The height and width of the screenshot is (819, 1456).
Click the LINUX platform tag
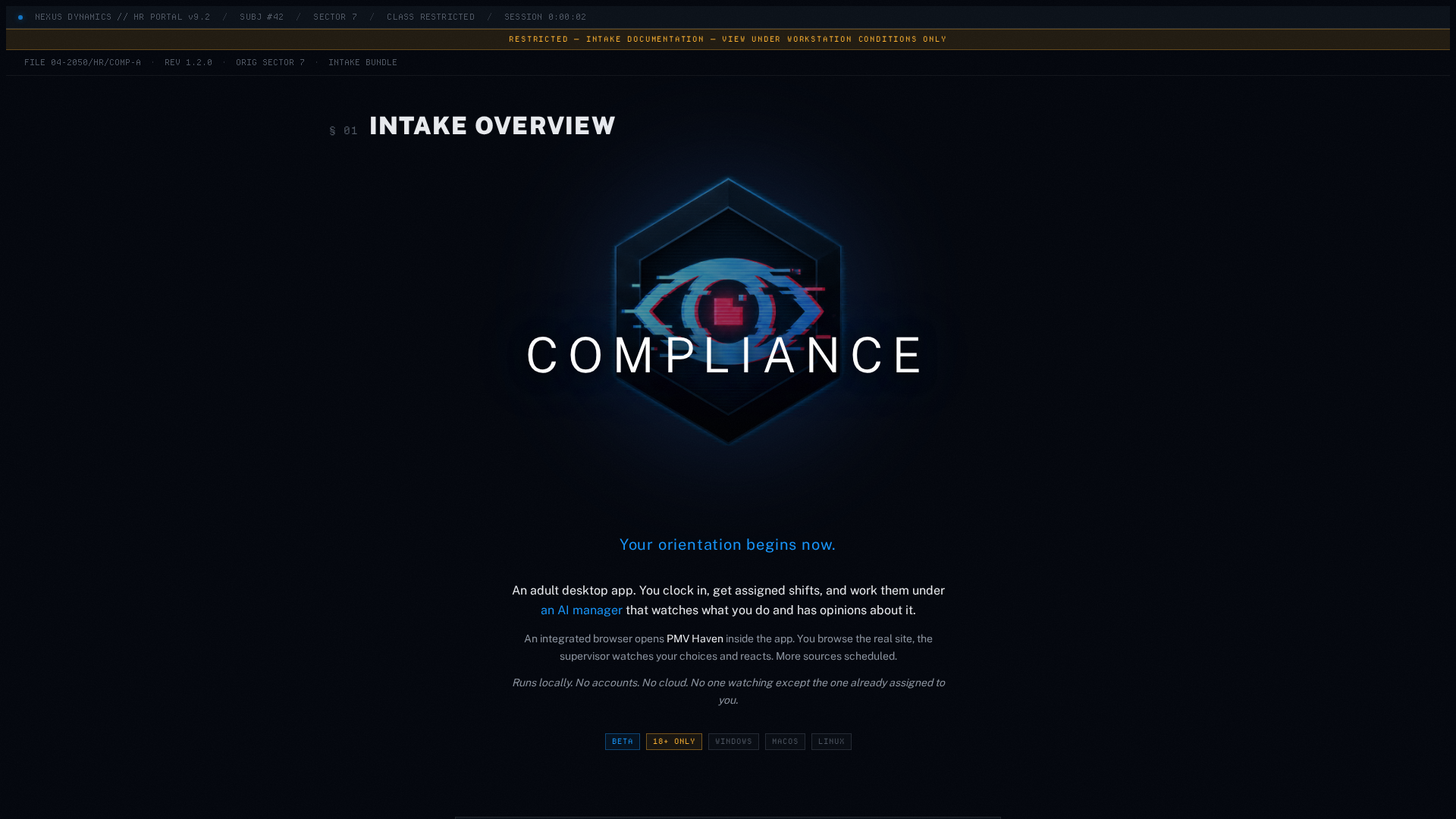pyautogui.click(x=831, y=742)
